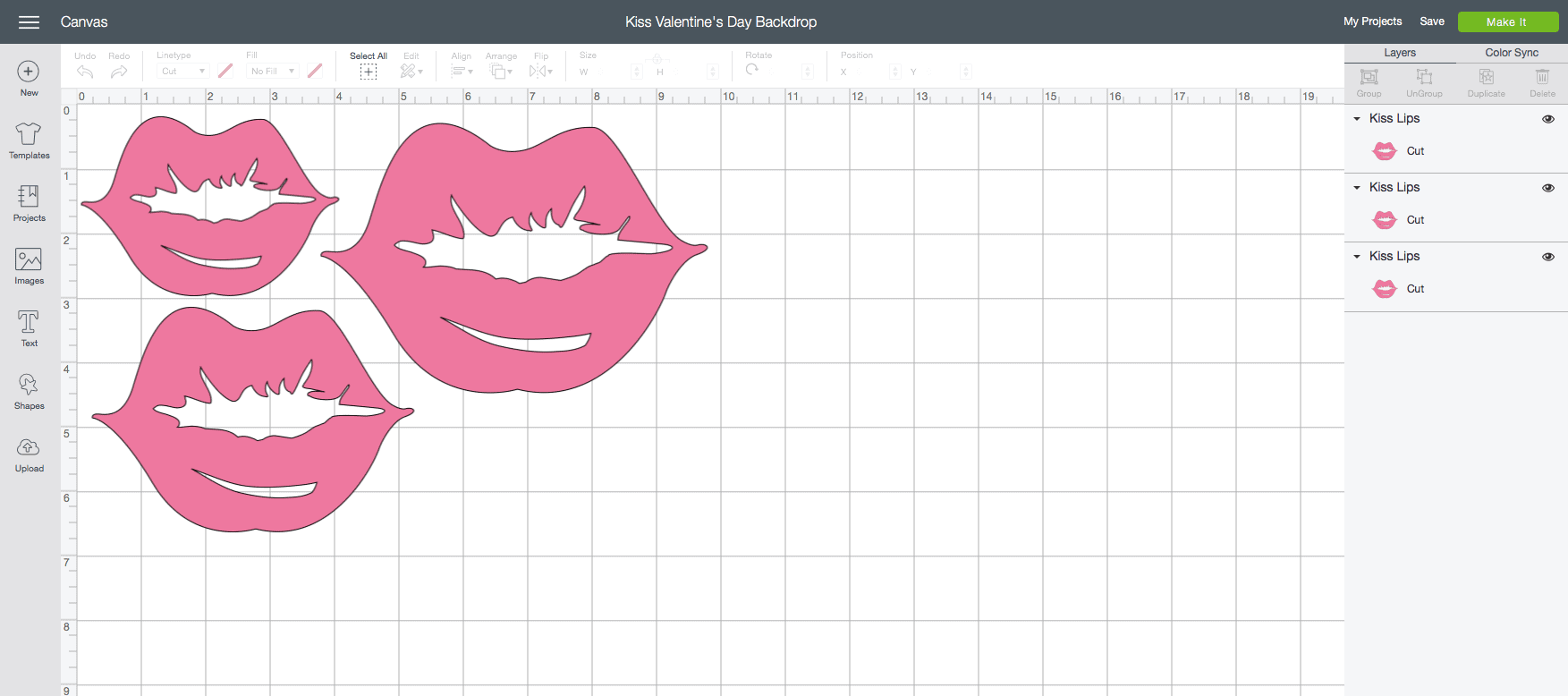Open the Images library icon
The height and width of the screenshot is (696, 1568).
pos(29,266)
